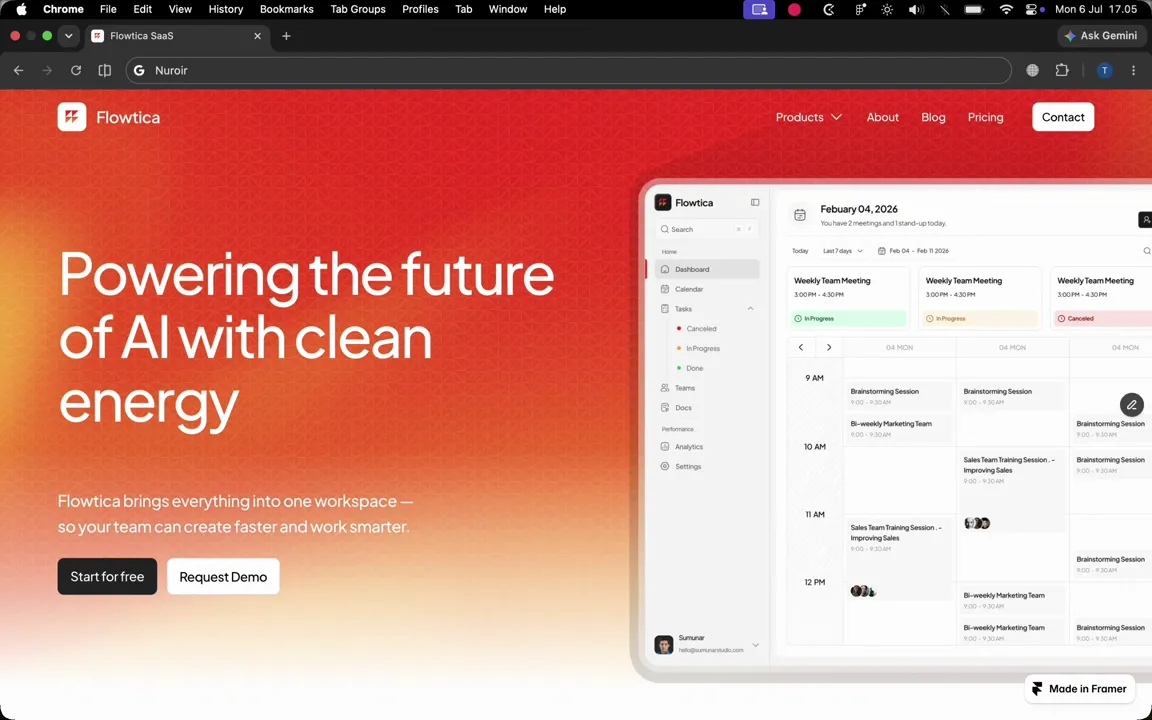Open a new tab with plus icon

tap(287, 36)
